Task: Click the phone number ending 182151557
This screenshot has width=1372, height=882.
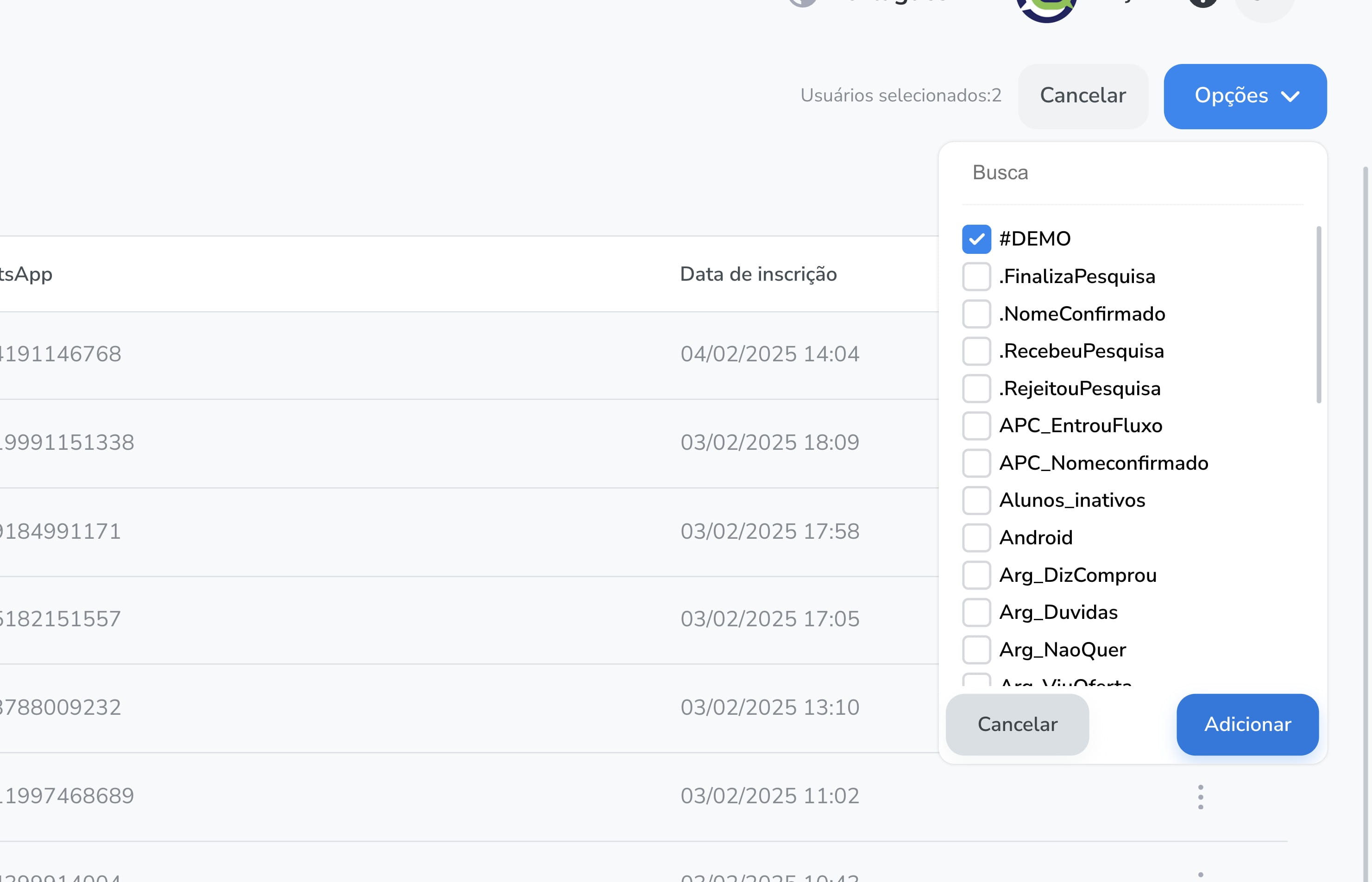Action: (x=61, y=619)
